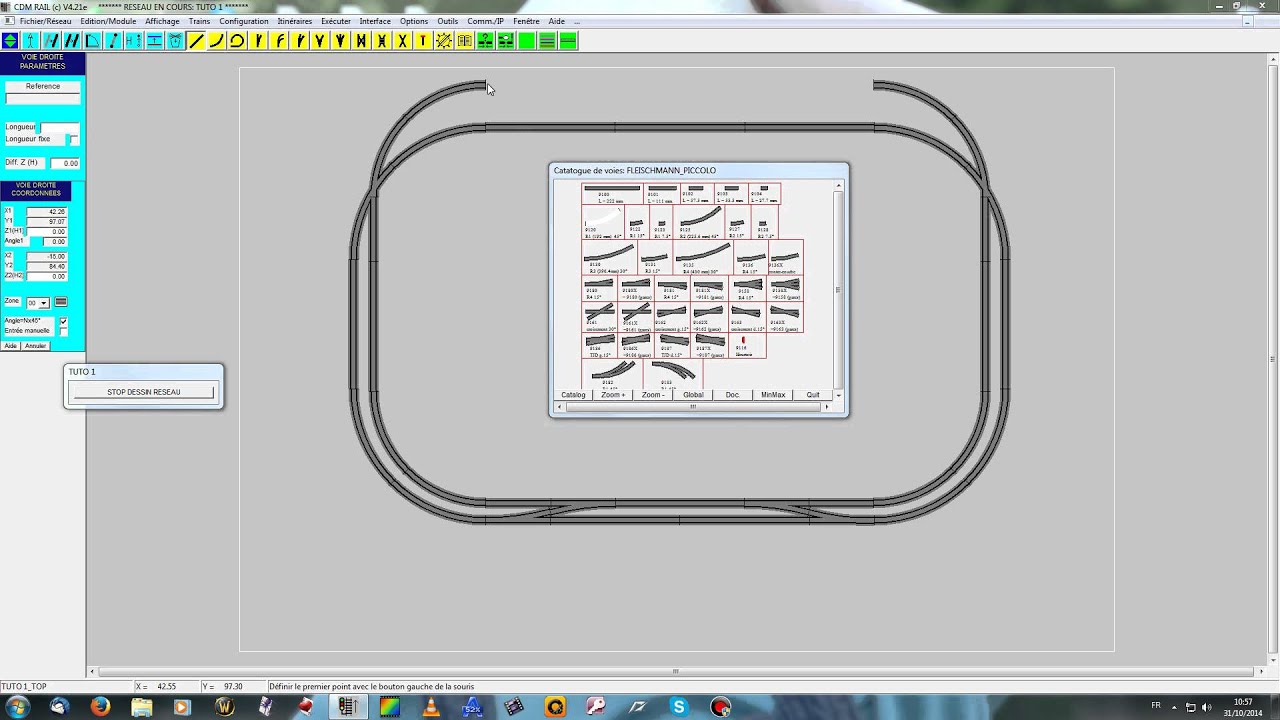Click the Z1(H1) value field
Screen dimensions: 1280x720
(46, 231)
